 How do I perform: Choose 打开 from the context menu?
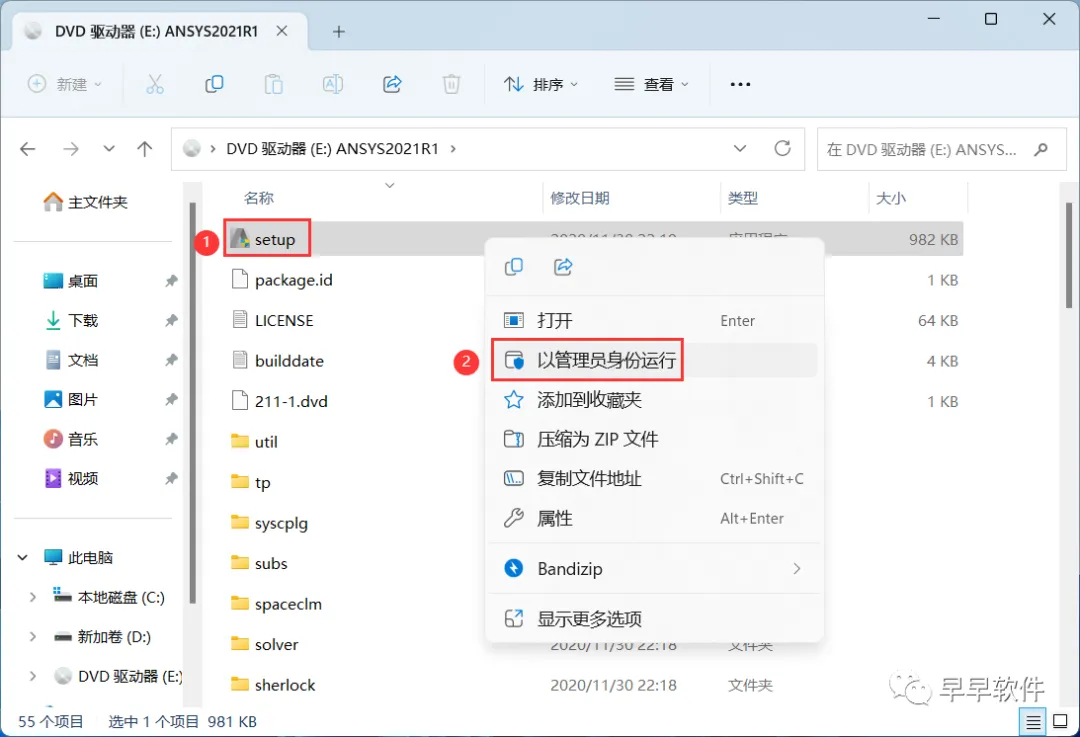pos(654,320)
